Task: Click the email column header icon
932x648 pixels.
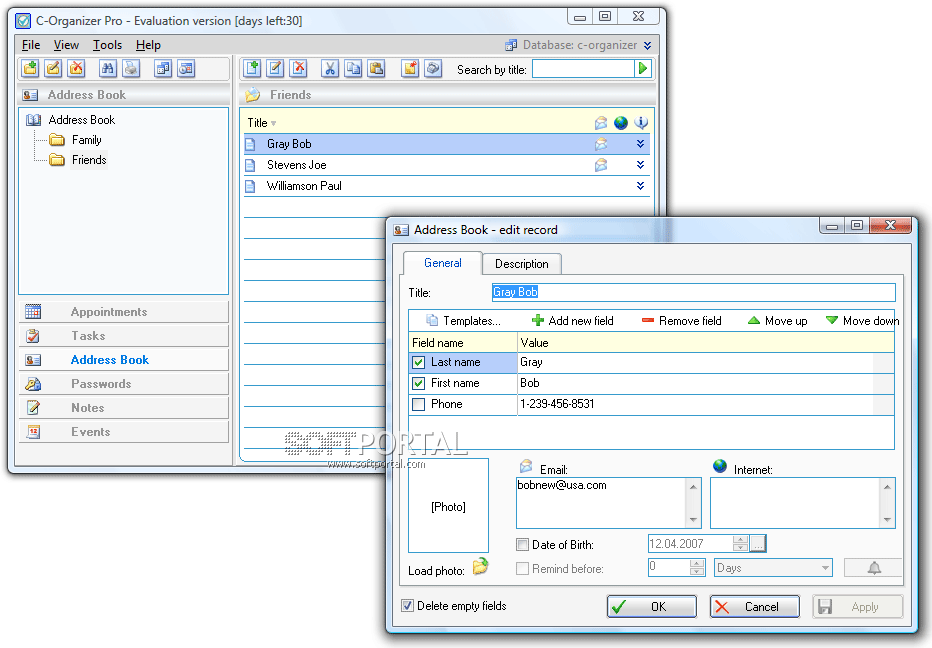Action: [601, 123]
